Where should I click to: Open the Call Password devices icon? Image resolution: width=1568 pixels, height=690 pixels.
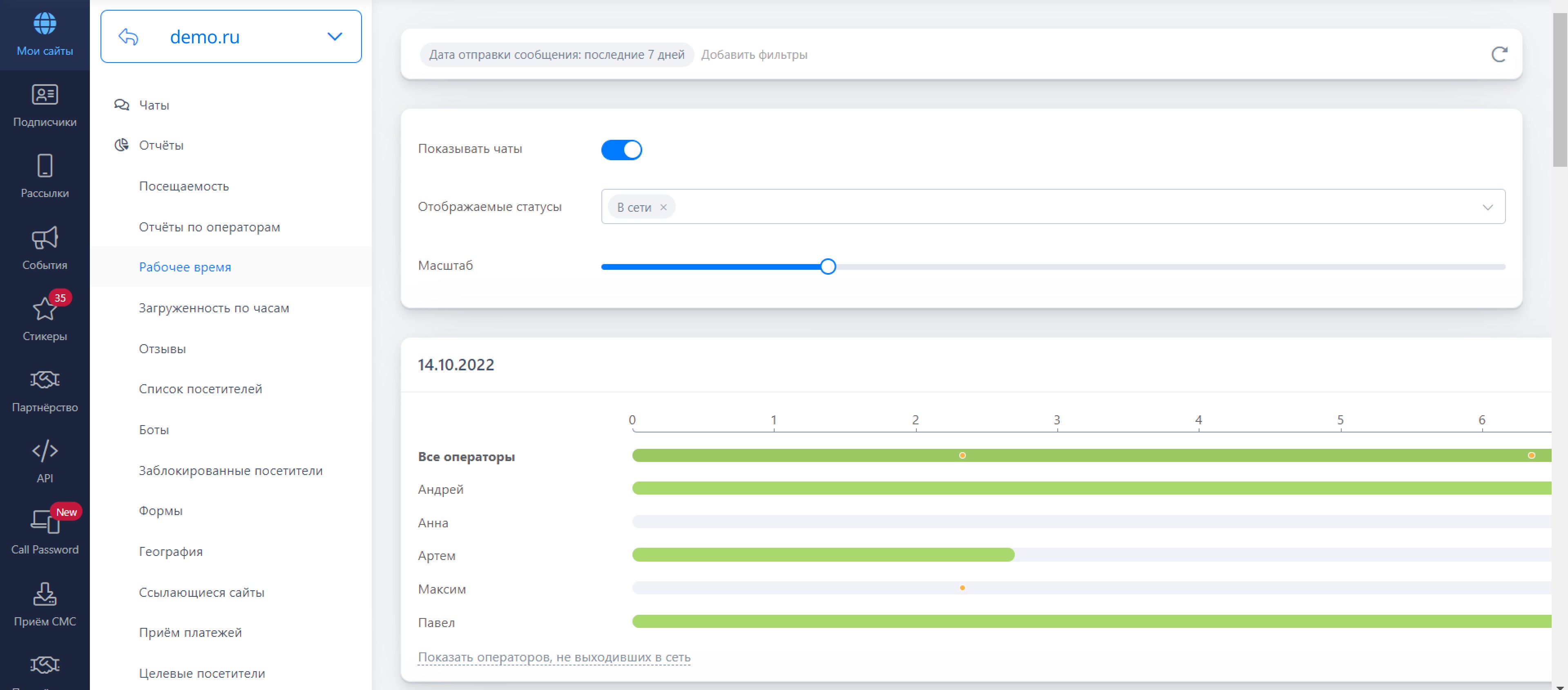point(45,522)
